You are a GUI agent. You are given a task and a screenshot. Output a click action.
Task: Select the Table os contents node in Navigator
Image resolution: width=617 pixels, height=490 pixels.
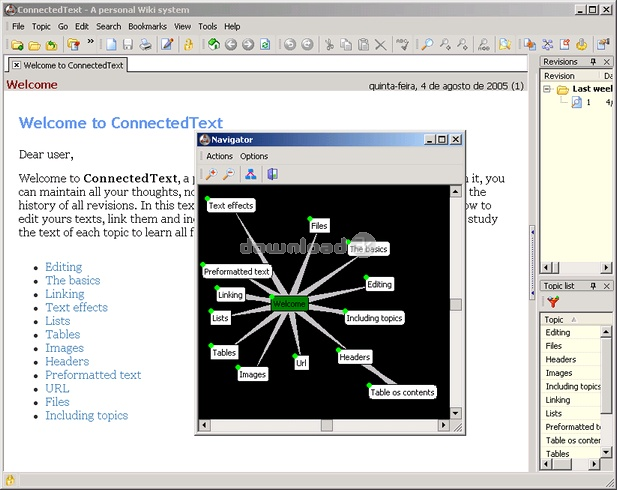[402, 392]
